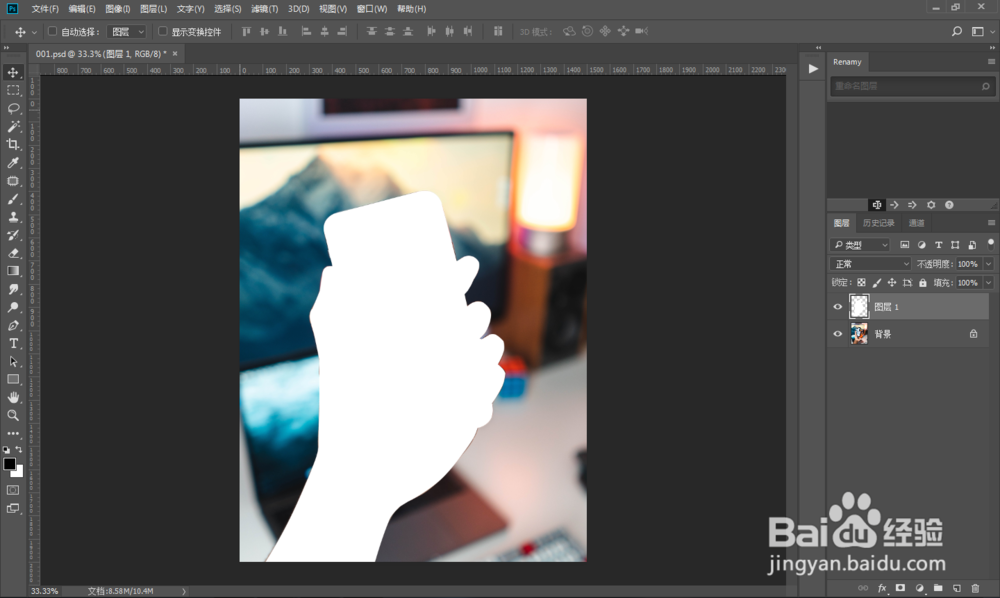Open the 窗口(W) menu
Screen dimensions: 1000x598
(x=372, y=9)
